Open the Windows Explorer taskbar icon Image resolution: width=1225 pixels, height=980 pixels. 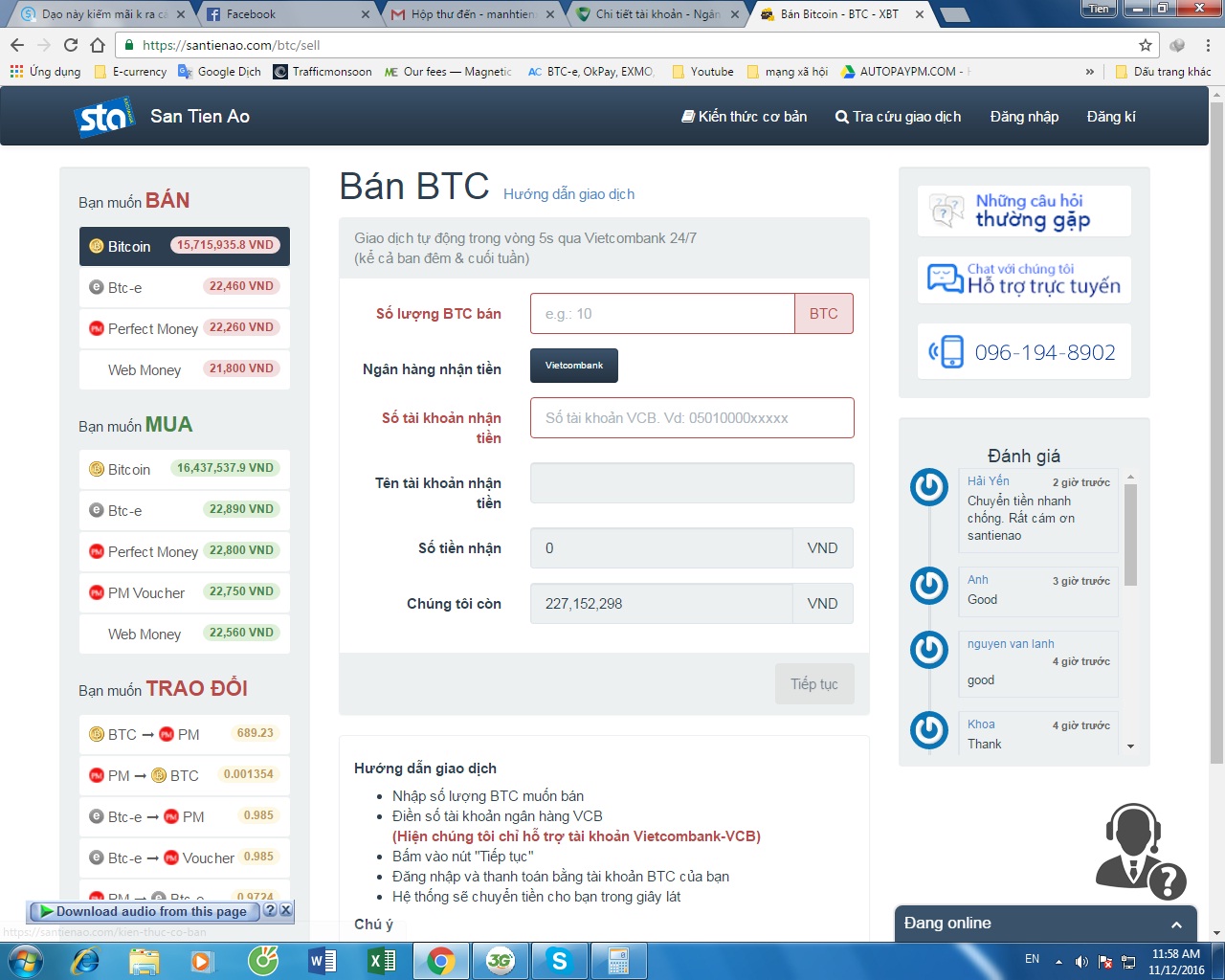tap(145, 960)
